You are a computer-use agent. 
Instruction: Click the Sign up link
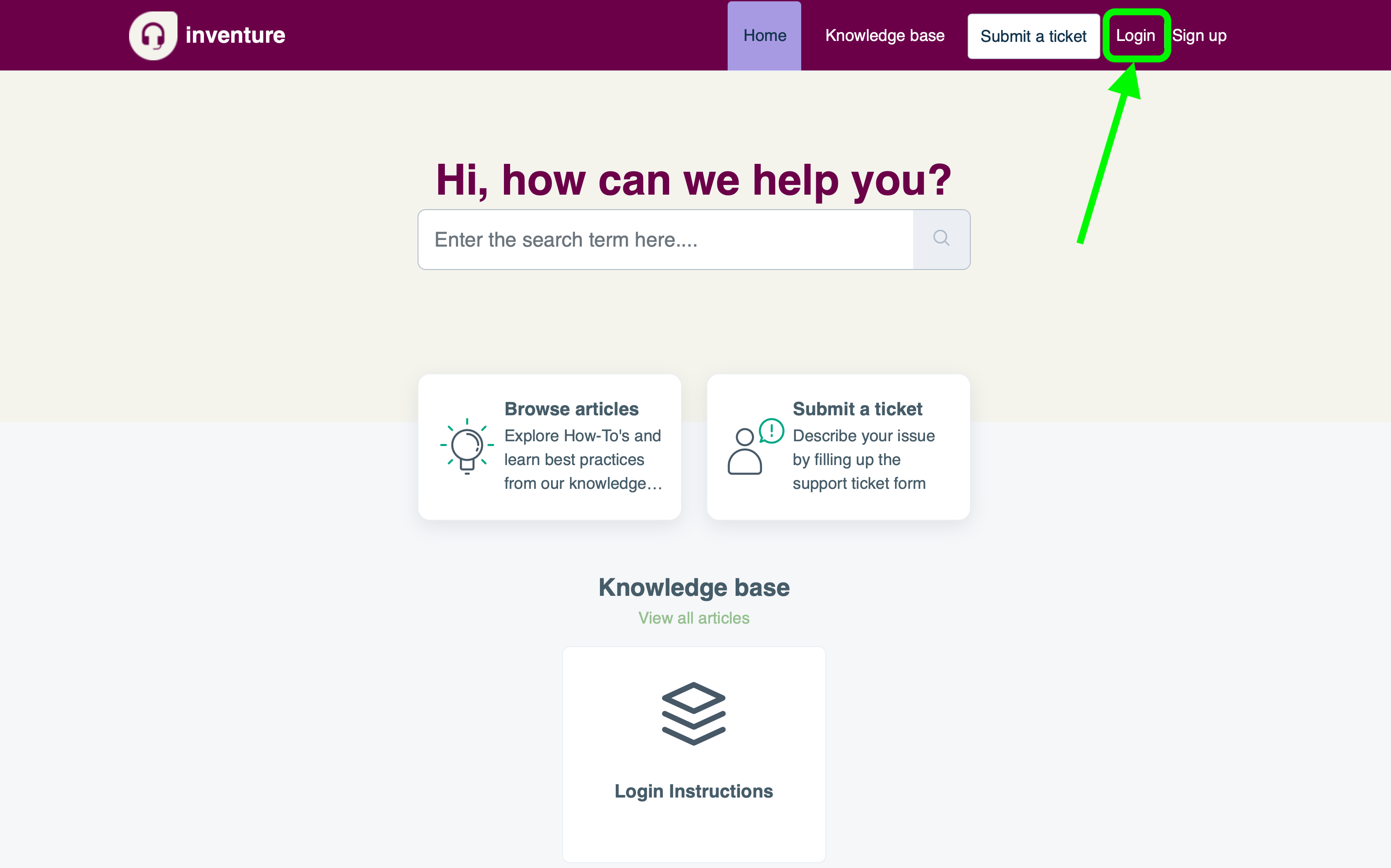point(1199,36)
